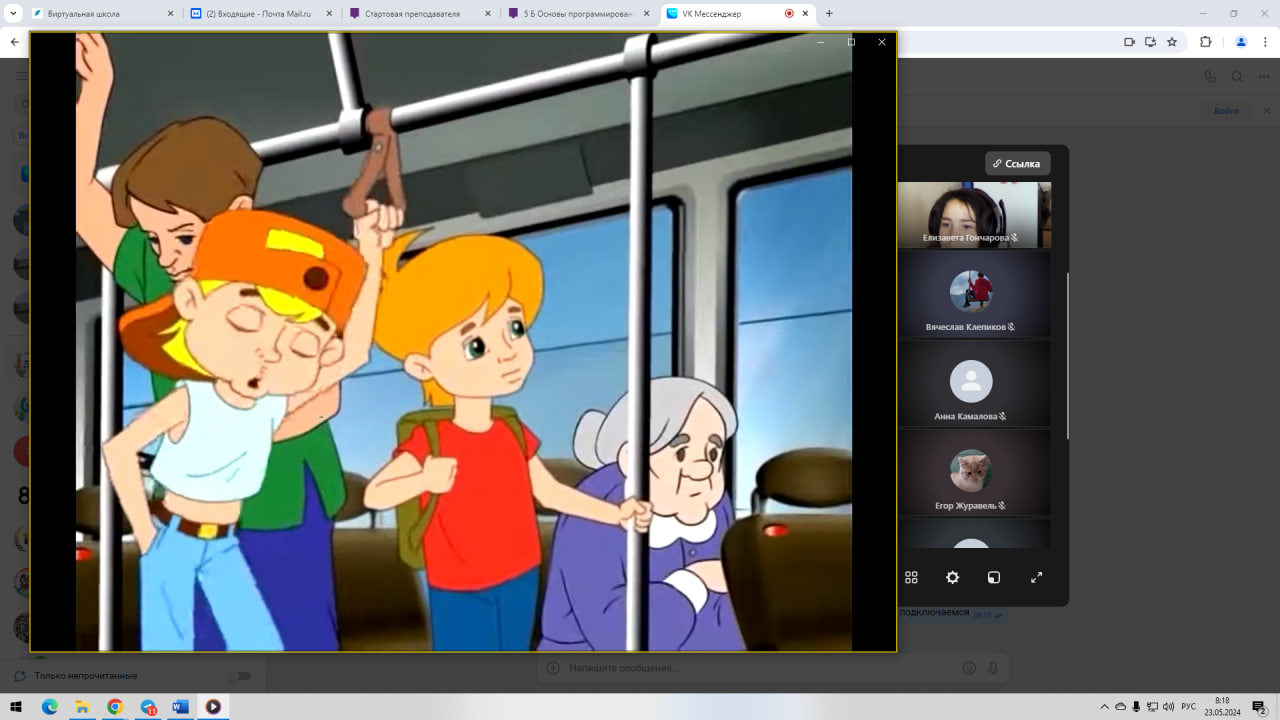Switch keyboard language РУС indicator

(1188, 706)
